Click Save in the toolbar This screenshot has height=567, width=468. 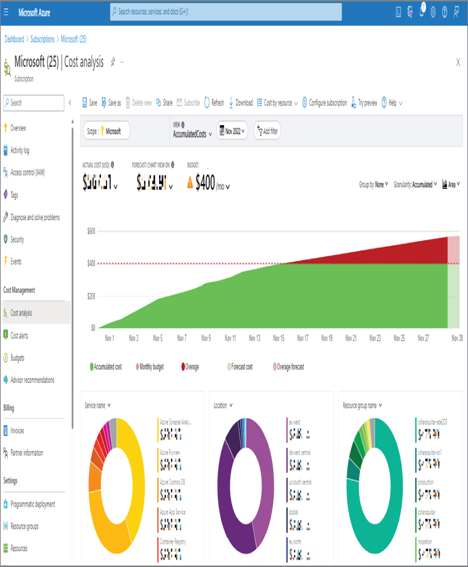coord(89,103)
